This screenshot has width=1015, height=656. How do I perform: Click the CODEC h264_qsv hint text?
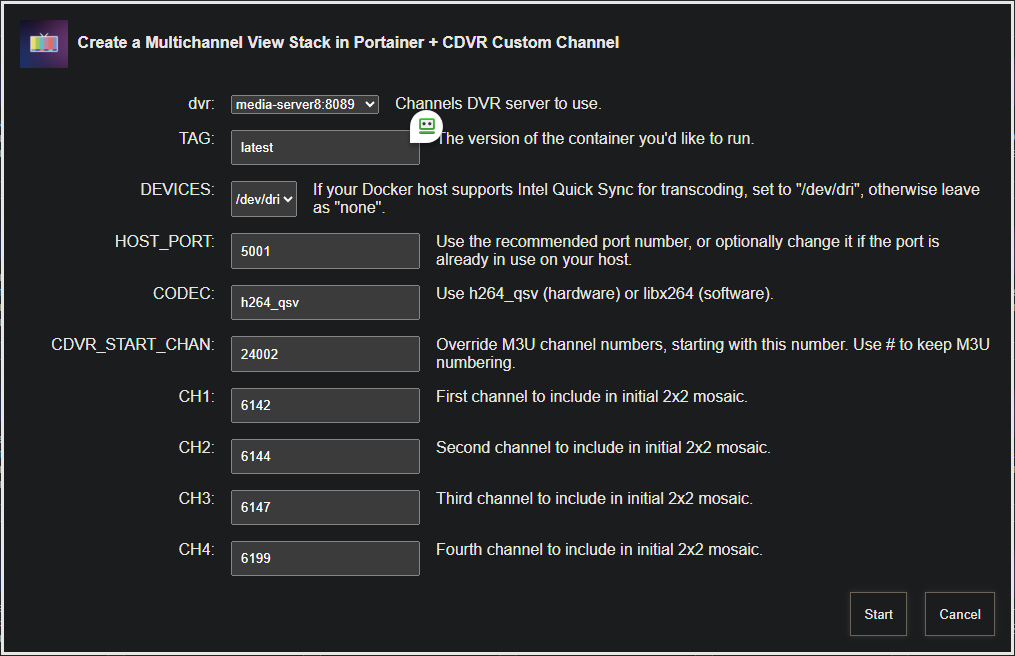tap(604, 294)
